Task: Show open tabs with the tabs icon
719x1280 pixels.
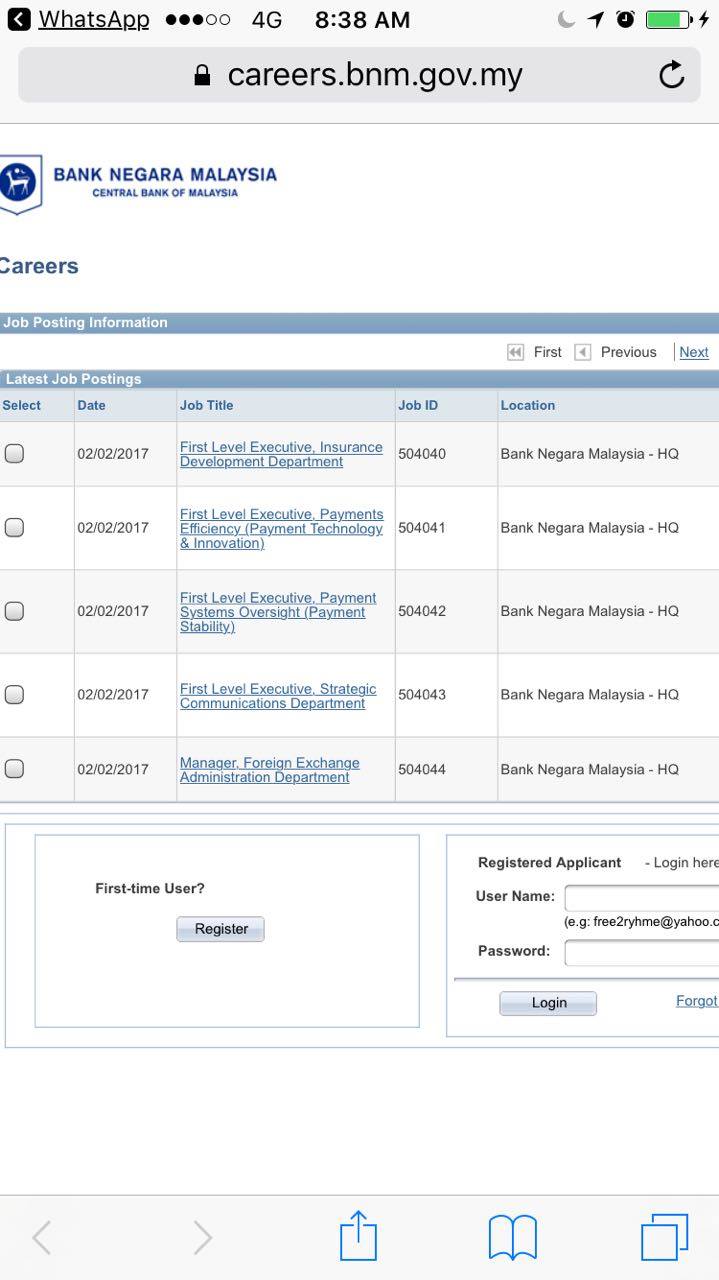Action: point(665,1237)
